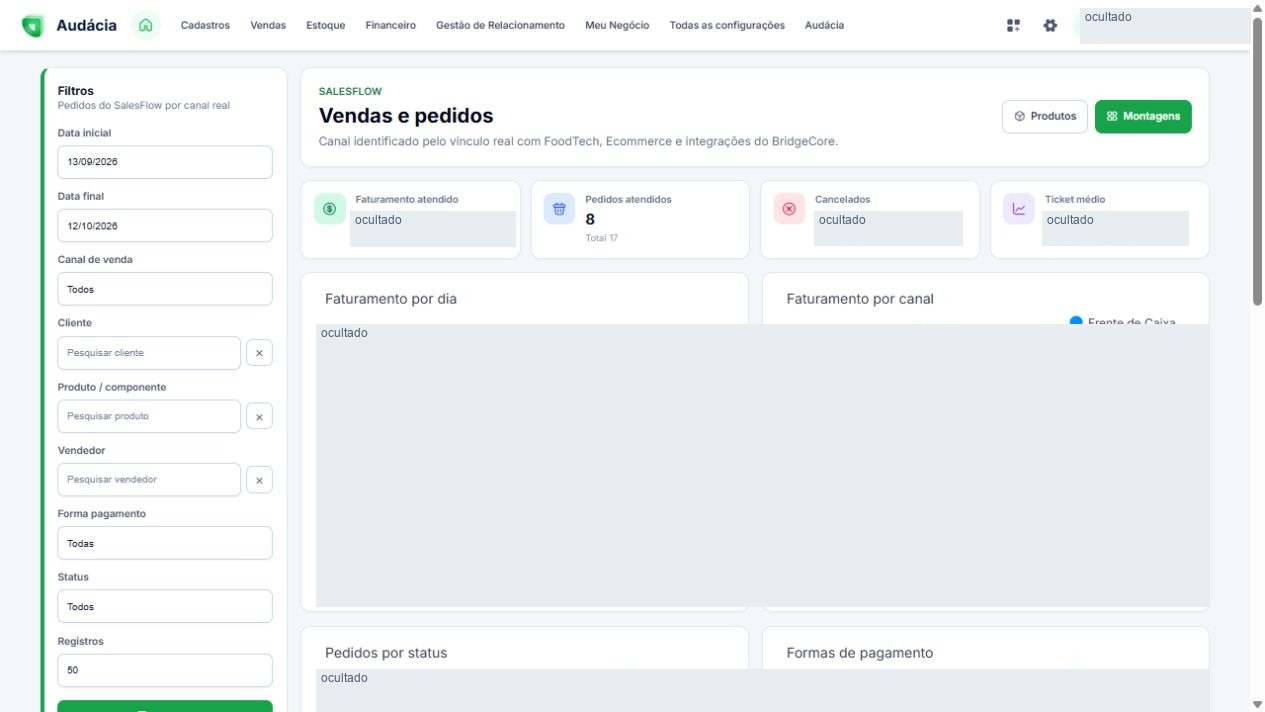Screen dimensions: 1265x712
Task: Click the Pedidos atendidos value 8
Action: tap(590, 219)
